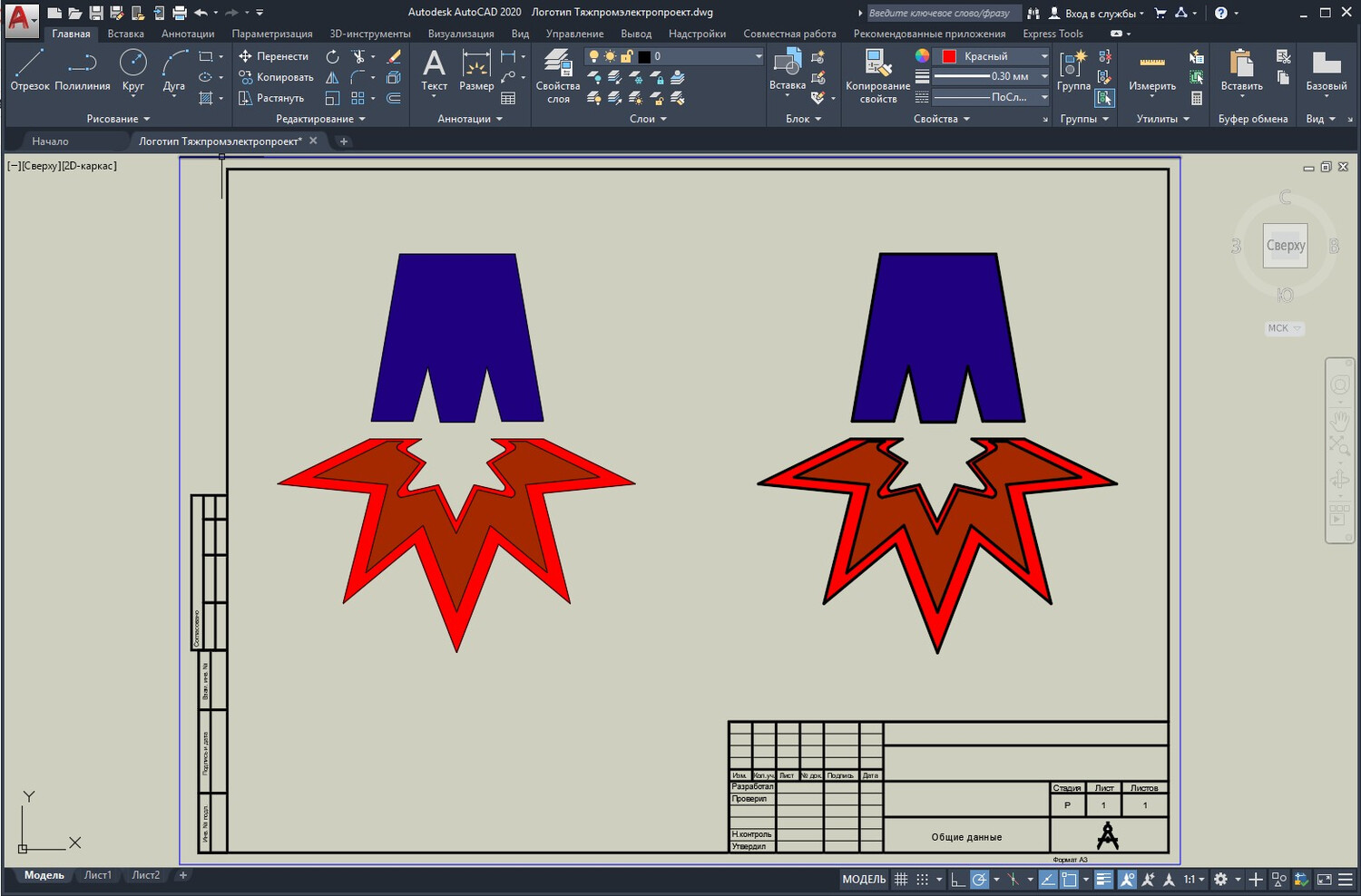Click the black layer color swatch
The height and width of the screenshot is (896, 1361).
[644, 56]
